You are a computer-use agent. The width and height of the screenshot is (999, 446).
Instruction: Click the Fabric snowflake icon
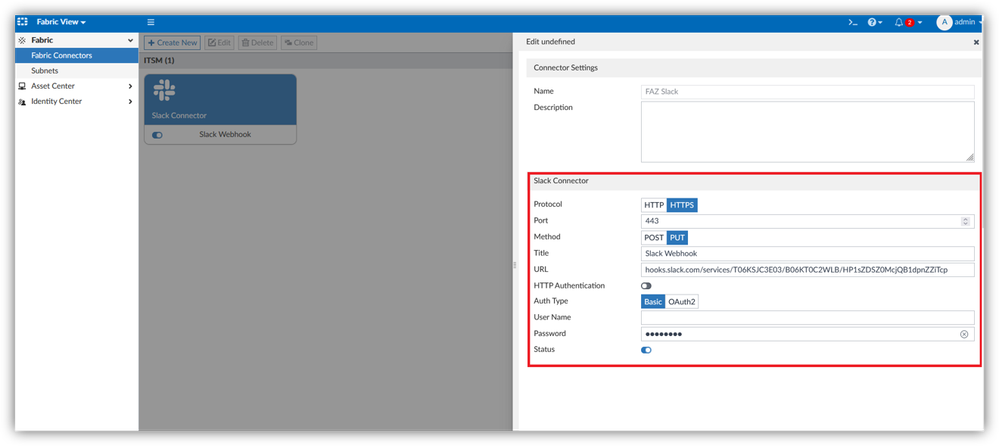pos(22,40)
